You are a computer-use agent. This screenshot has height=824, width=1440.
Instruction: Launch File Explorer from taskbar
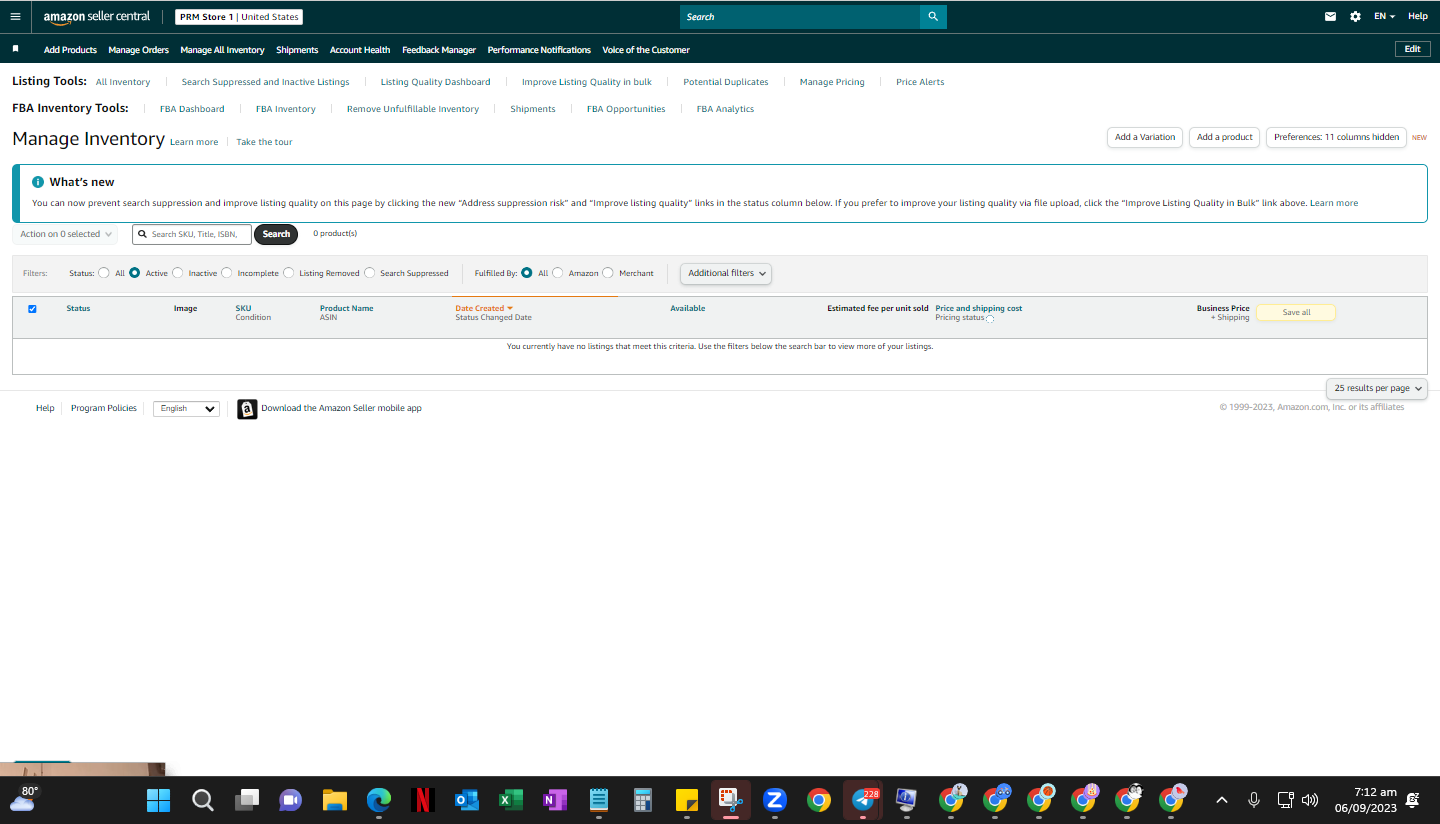[x=334, y=800]
